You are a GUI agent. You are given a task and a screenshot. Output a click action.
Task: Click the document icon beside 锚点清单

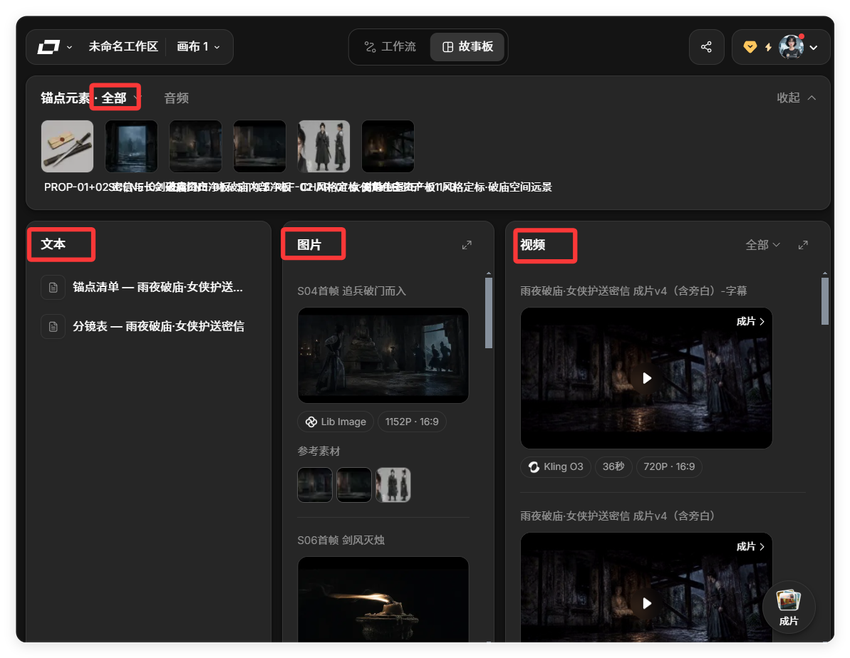pos(53,287)
